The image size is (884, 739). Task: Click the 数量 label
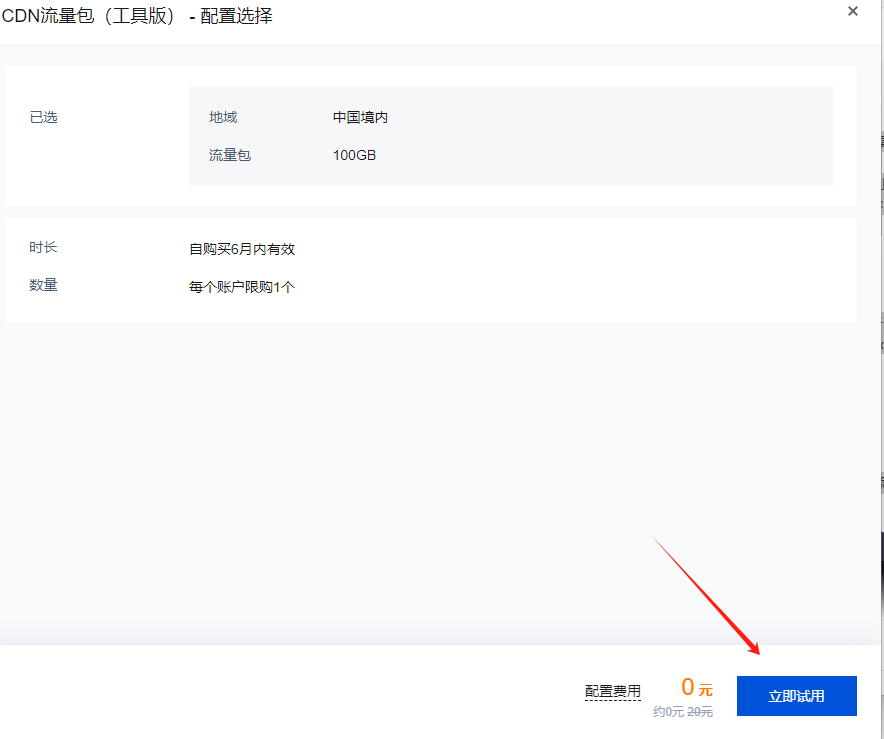(44, 285)
